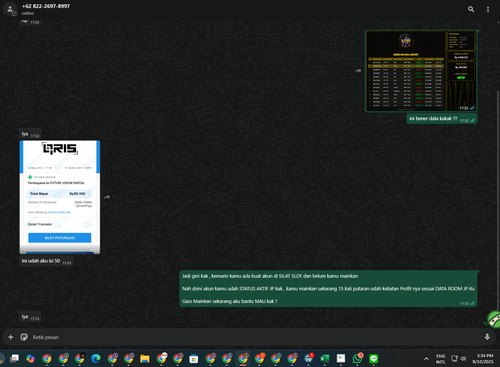Viewport: 500px width, 367px height.
Task: Open the three-dot chat menu
Action: pyautogui.click(x=488, y=9)
